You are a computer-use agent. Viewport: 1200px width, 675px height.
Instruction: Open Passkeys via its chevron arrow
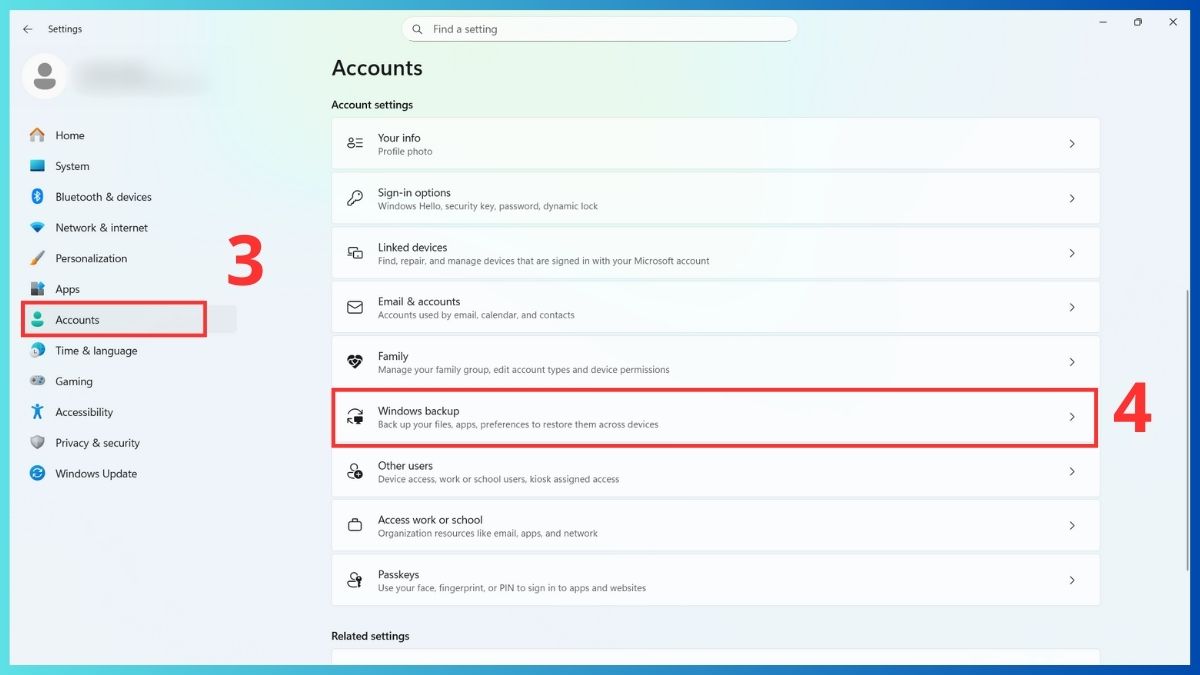(1072, 580)
